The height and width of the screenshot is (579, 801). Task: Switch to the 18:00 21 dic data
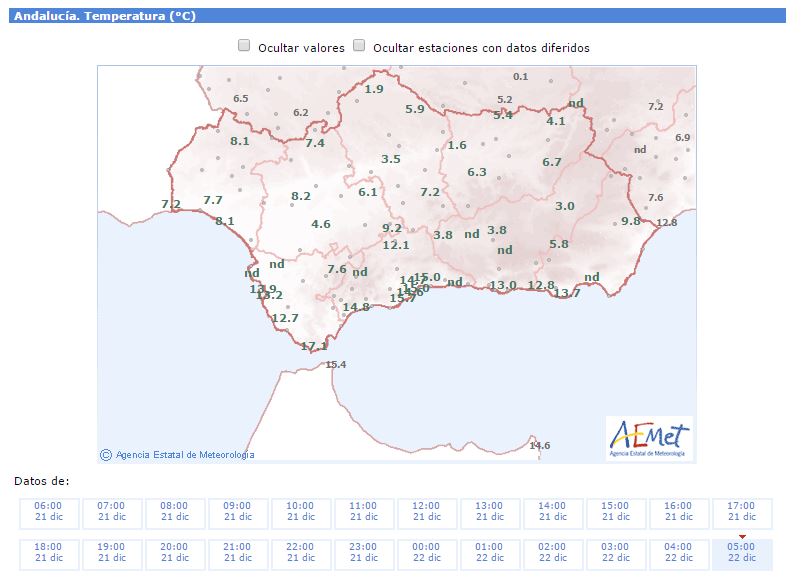tap(48, 552)
